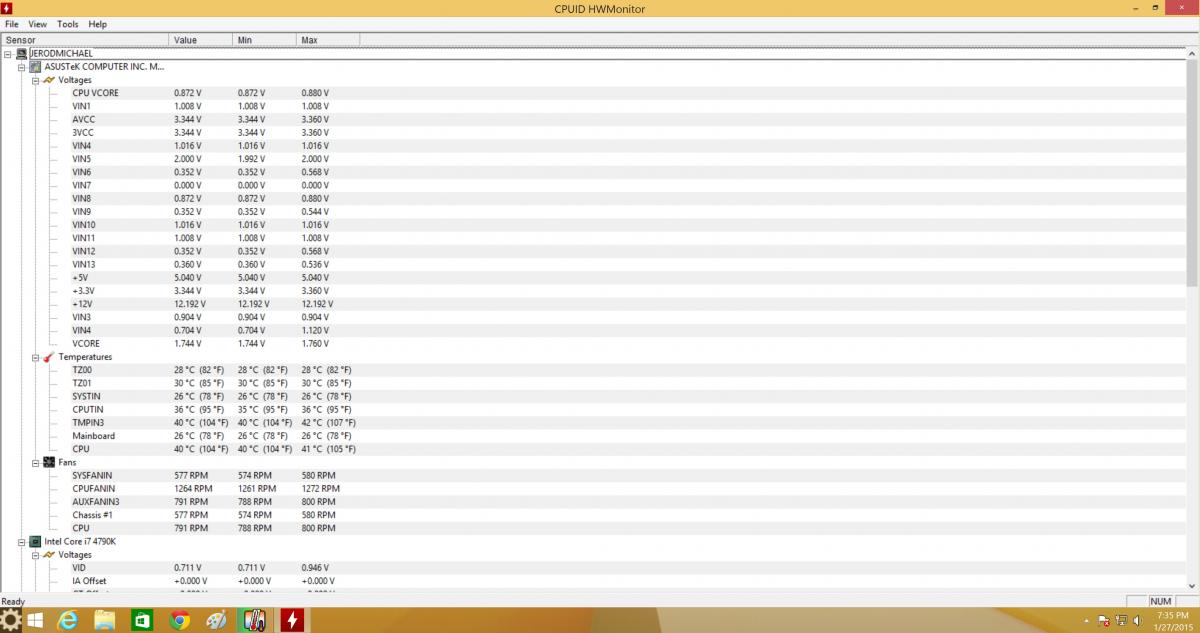Click the Max column header
This screenshot has width=1200, height=633.
pos(328,40)
